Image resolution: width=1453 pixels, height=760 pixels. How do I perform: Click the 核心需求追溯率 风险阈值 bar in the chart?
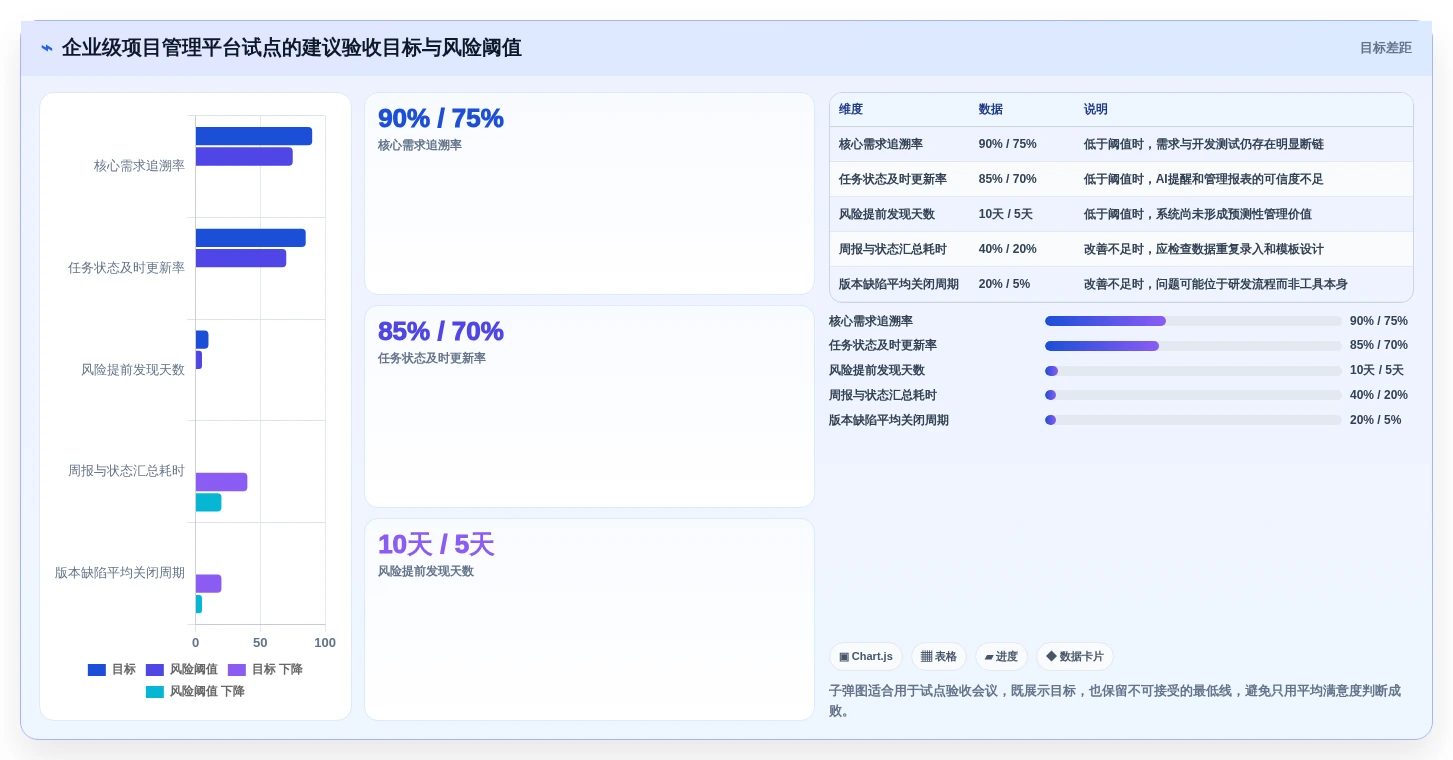point(244,157)
